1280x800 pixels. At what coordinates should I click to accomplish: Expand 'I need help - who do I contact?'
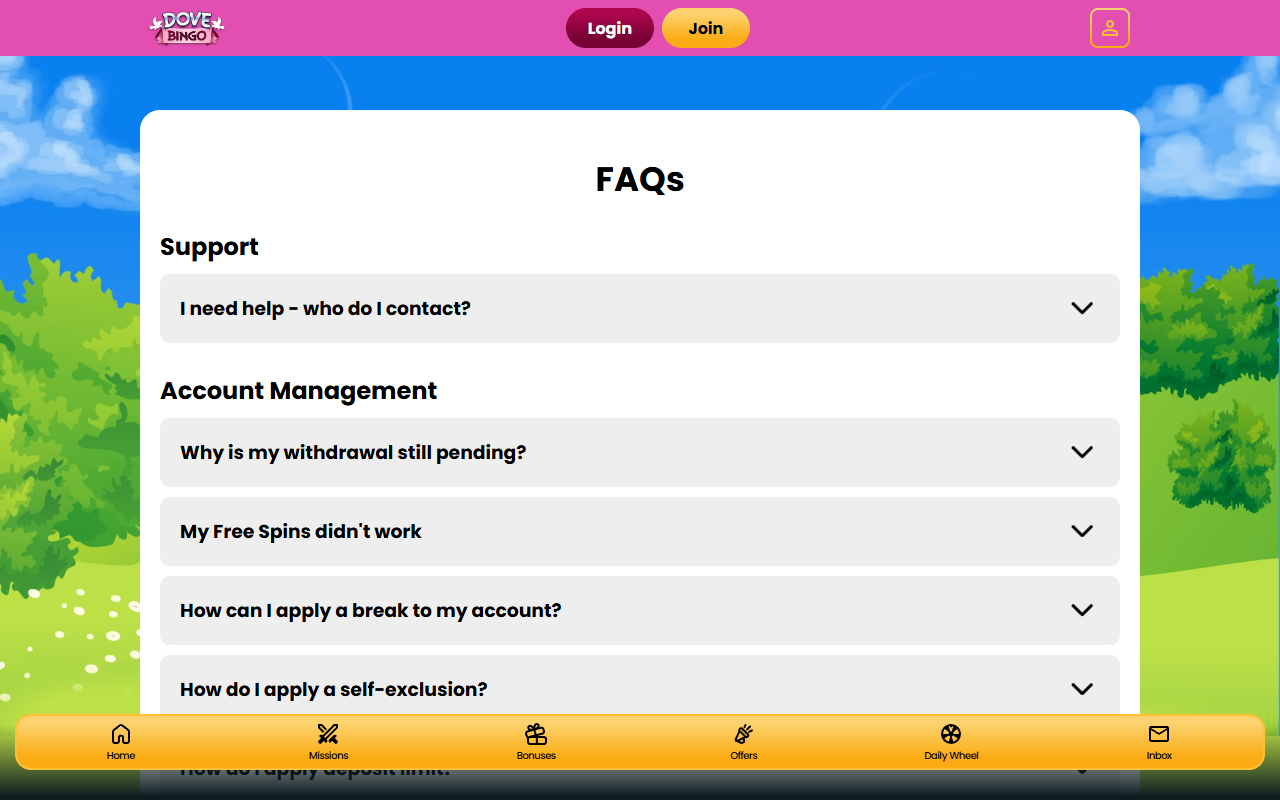click(639, 308)
